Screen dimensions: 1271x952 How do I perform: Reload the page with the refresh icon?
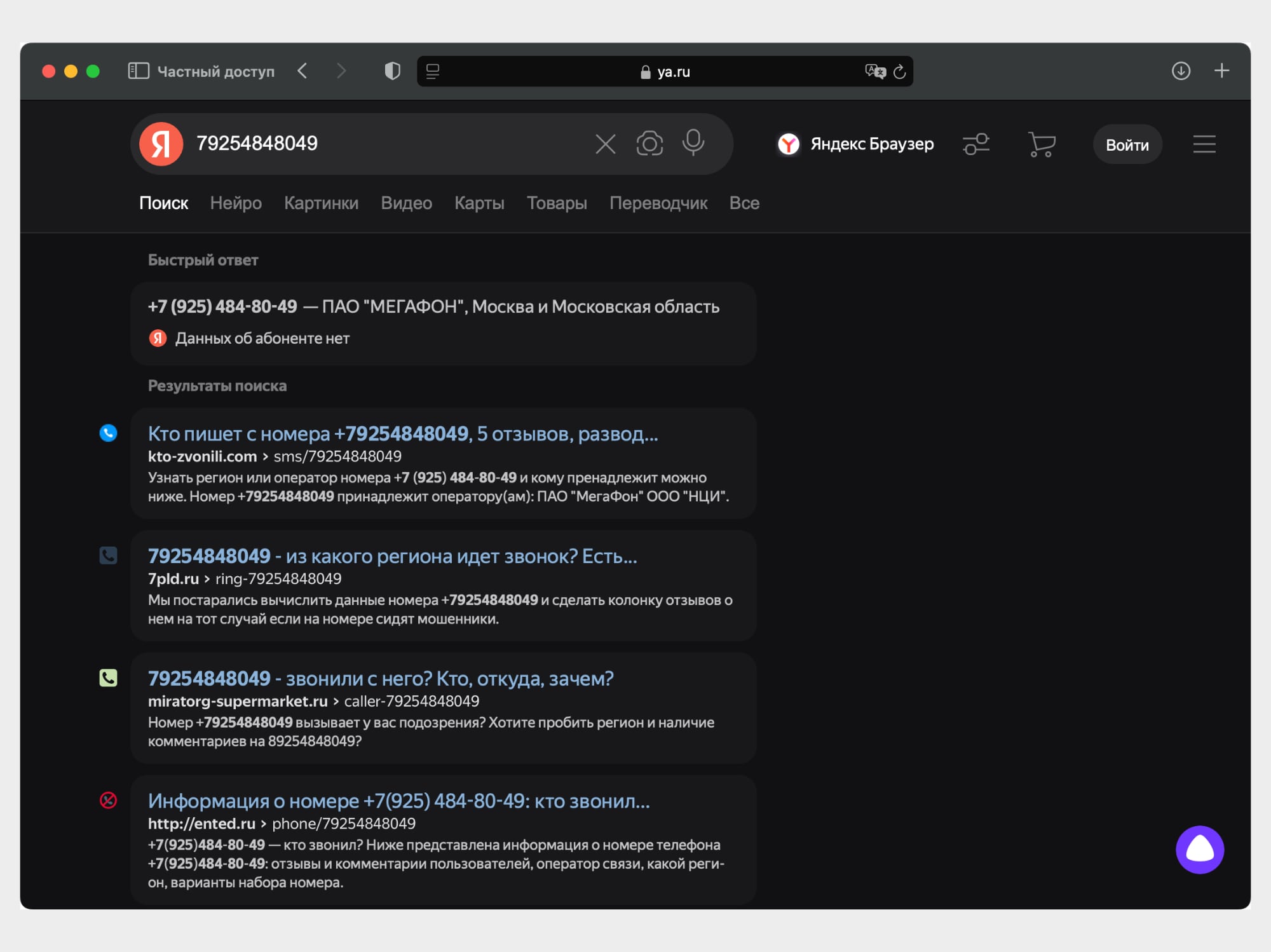(x=899, y=72)
